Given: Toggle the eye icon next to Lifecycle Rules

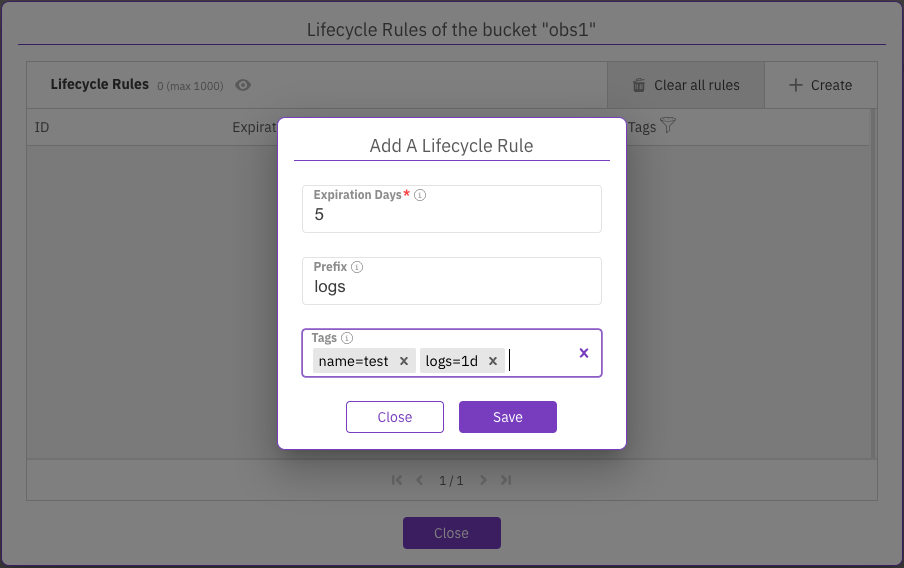Looking at the screenshot, I should (243, 85).
